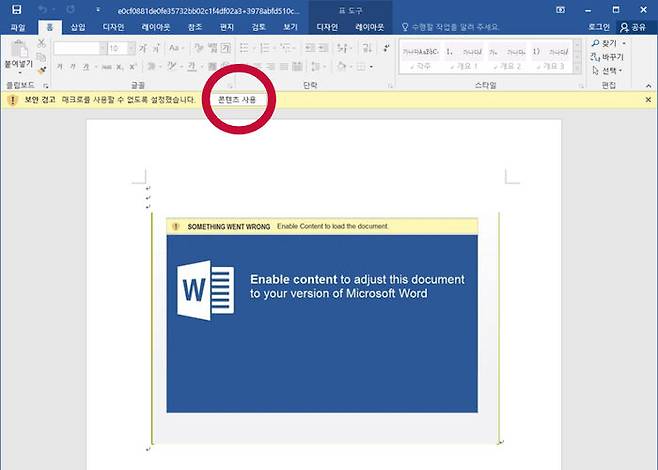Click the Replace (바꾸기) icon
This screenshot has width=658, height=470.
595,57
